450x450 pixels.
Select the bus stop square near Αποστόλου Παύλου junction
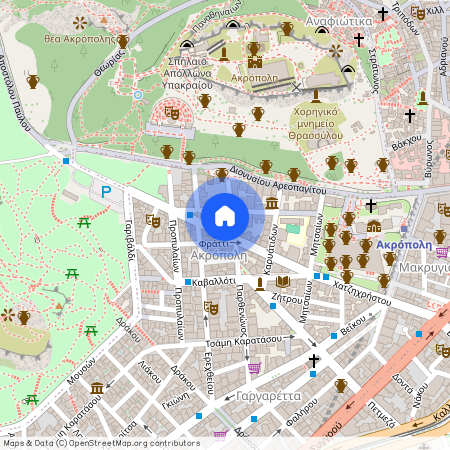pyautogui.click(x=66, y=161)
